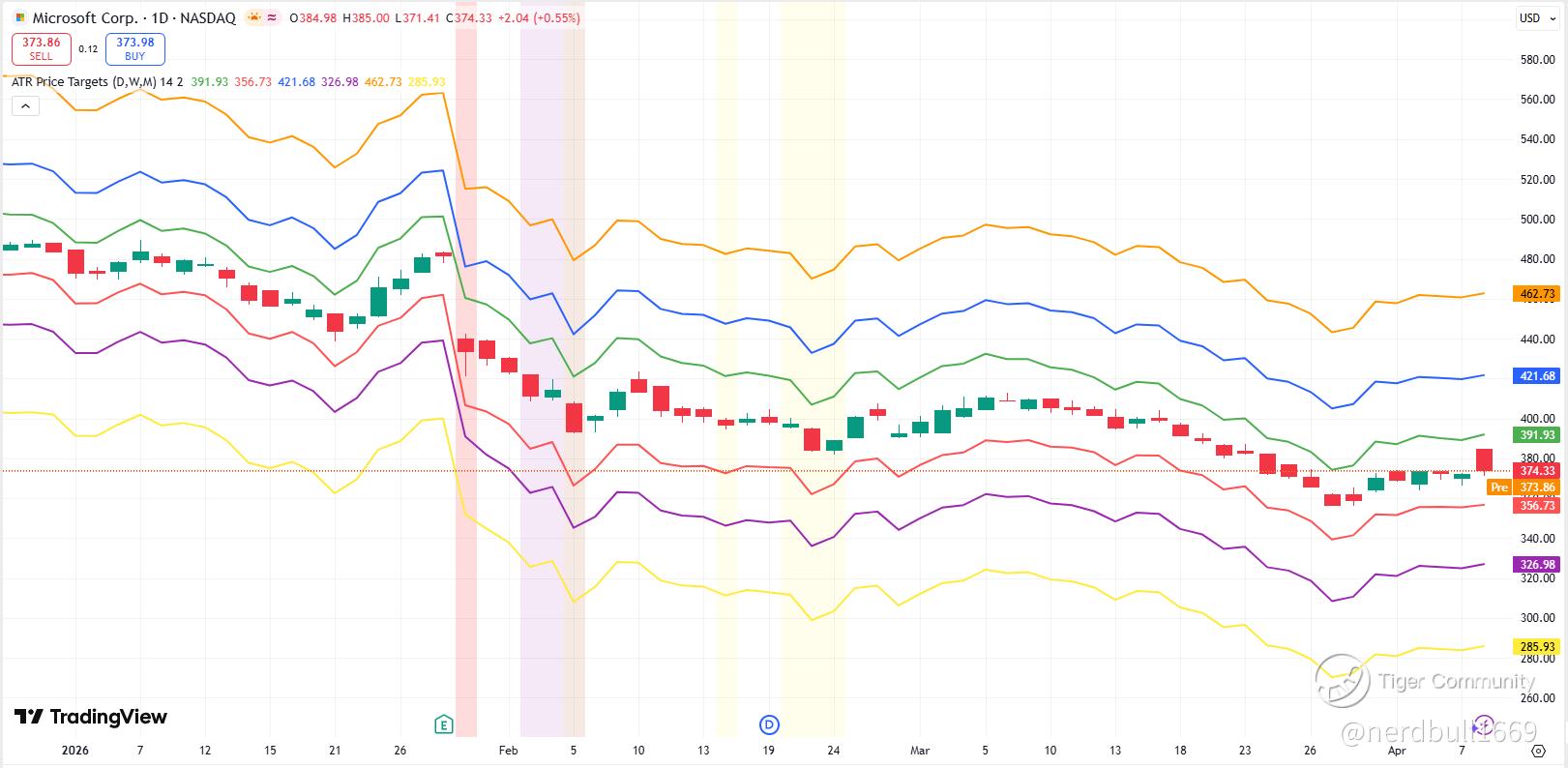Click the 440.00 price axis tick
1568x768 pixels.
[1537, 340]
